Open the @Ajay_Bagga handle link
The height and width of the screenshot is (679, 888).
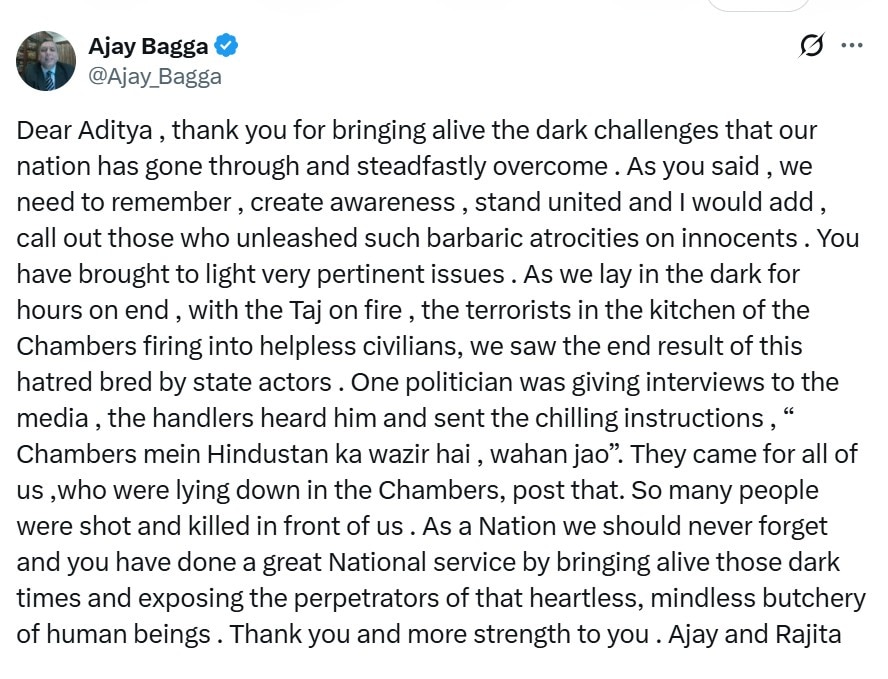click(155, 75)
